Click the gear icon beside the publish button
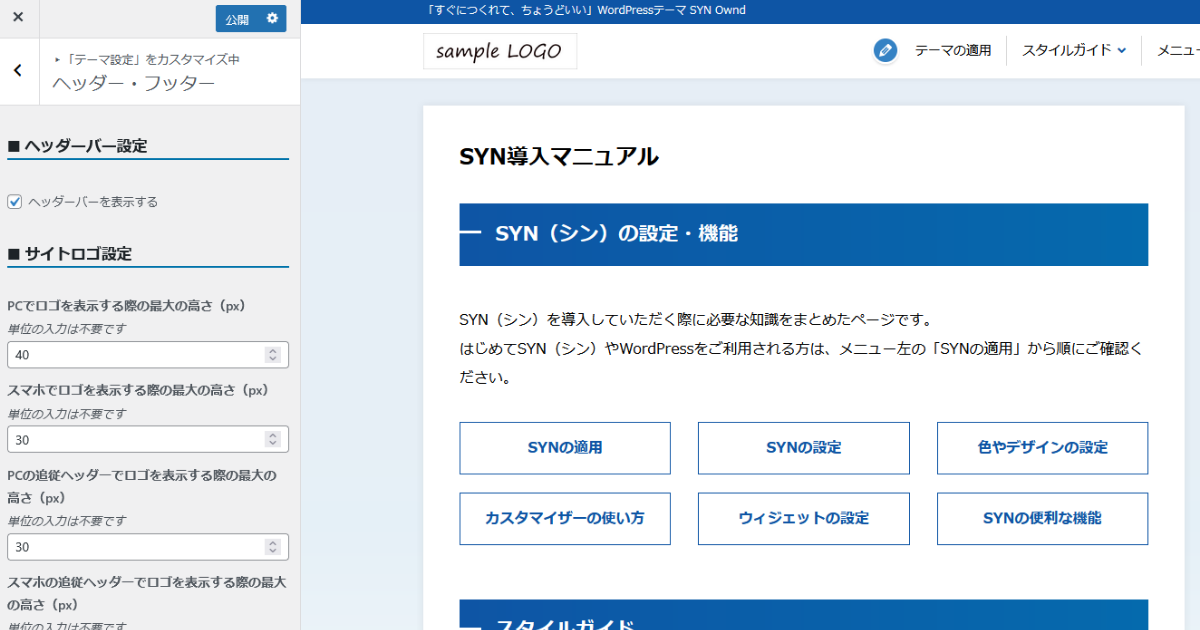1200x630 pixels. click(272, 19)
